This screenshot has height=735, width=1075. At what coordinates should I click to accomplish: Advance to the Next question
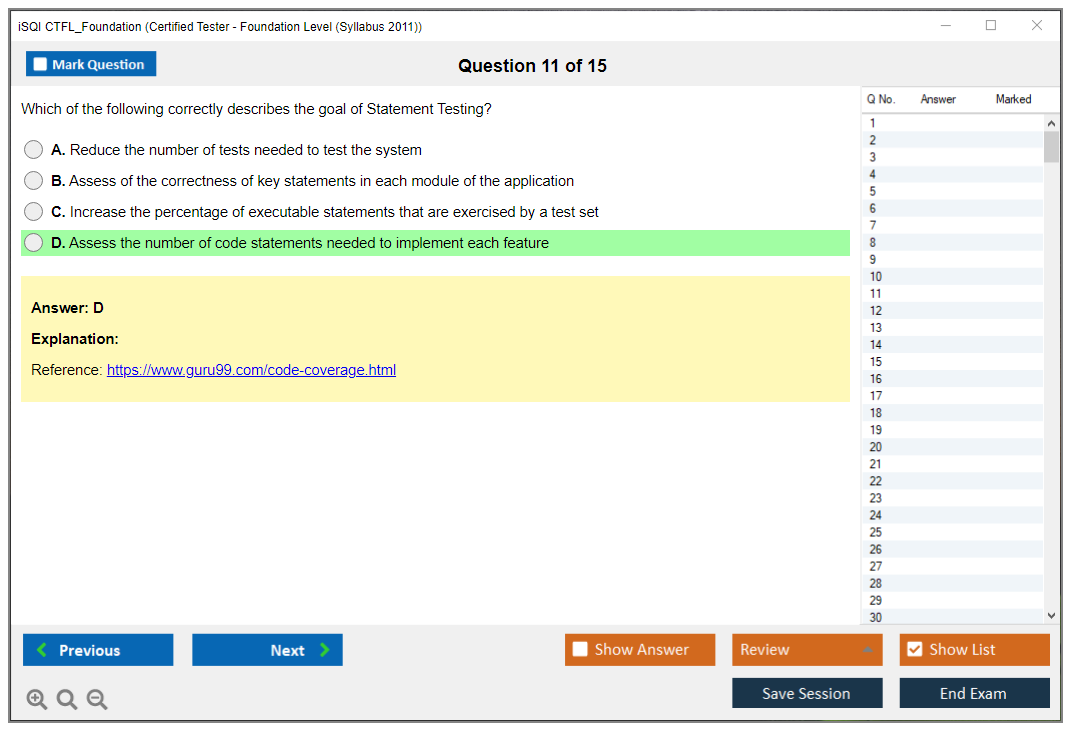click(267, 650)
